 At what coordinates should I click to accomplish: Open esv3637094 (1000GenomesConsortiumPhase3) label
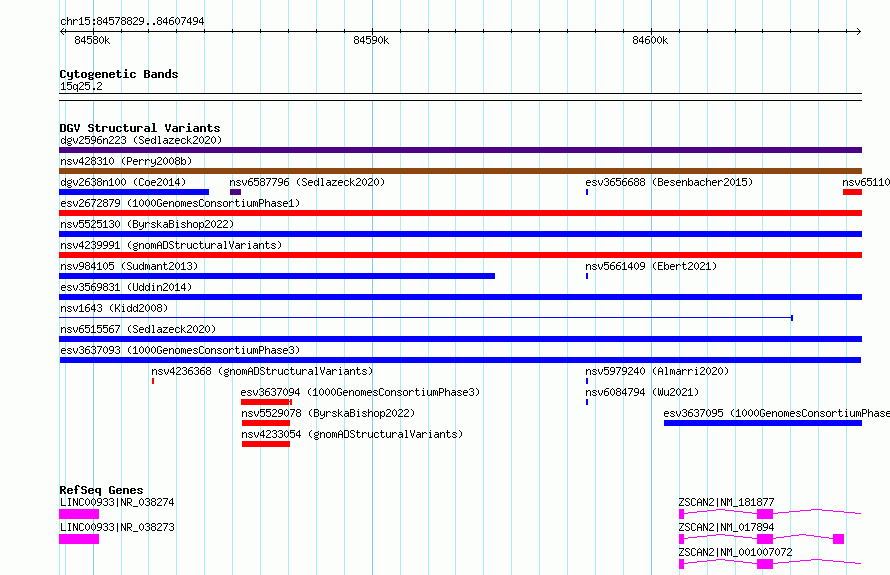tap(360, 392)
